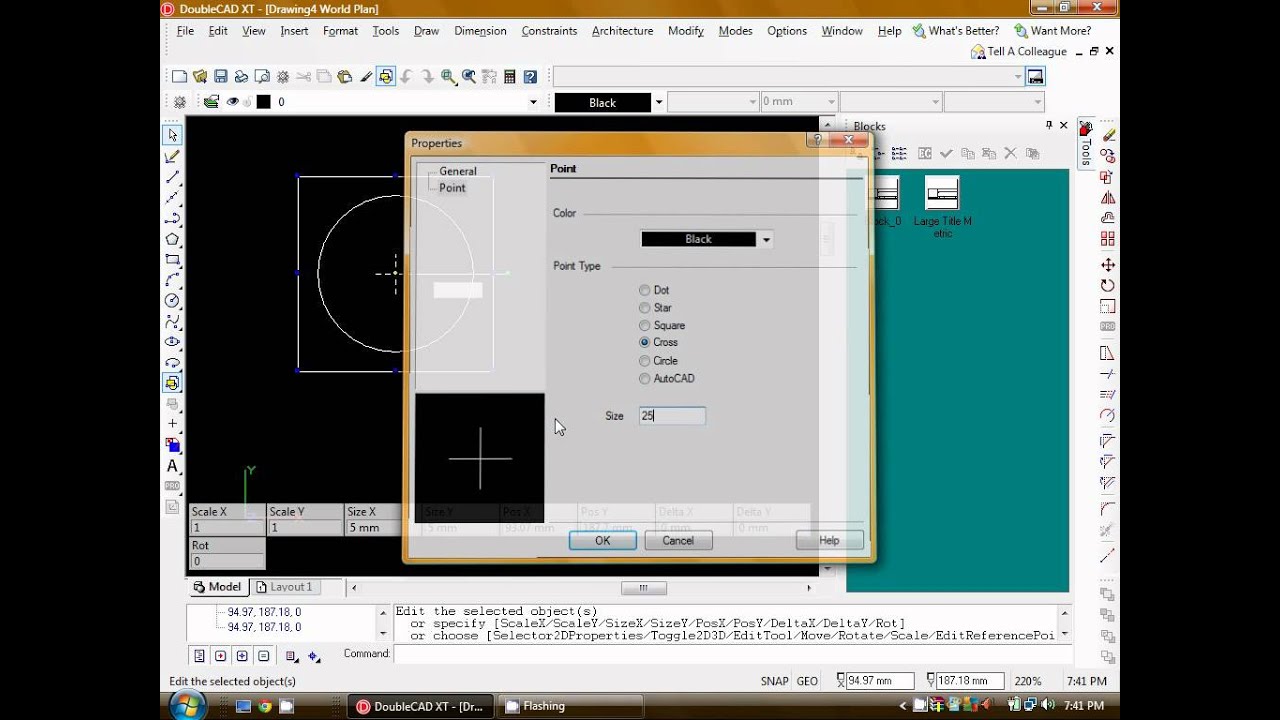Switch to the Layout 1 tab
The height and width of the screenshot is (720, 1280).
pyautogui.click(x=285, y=587)
